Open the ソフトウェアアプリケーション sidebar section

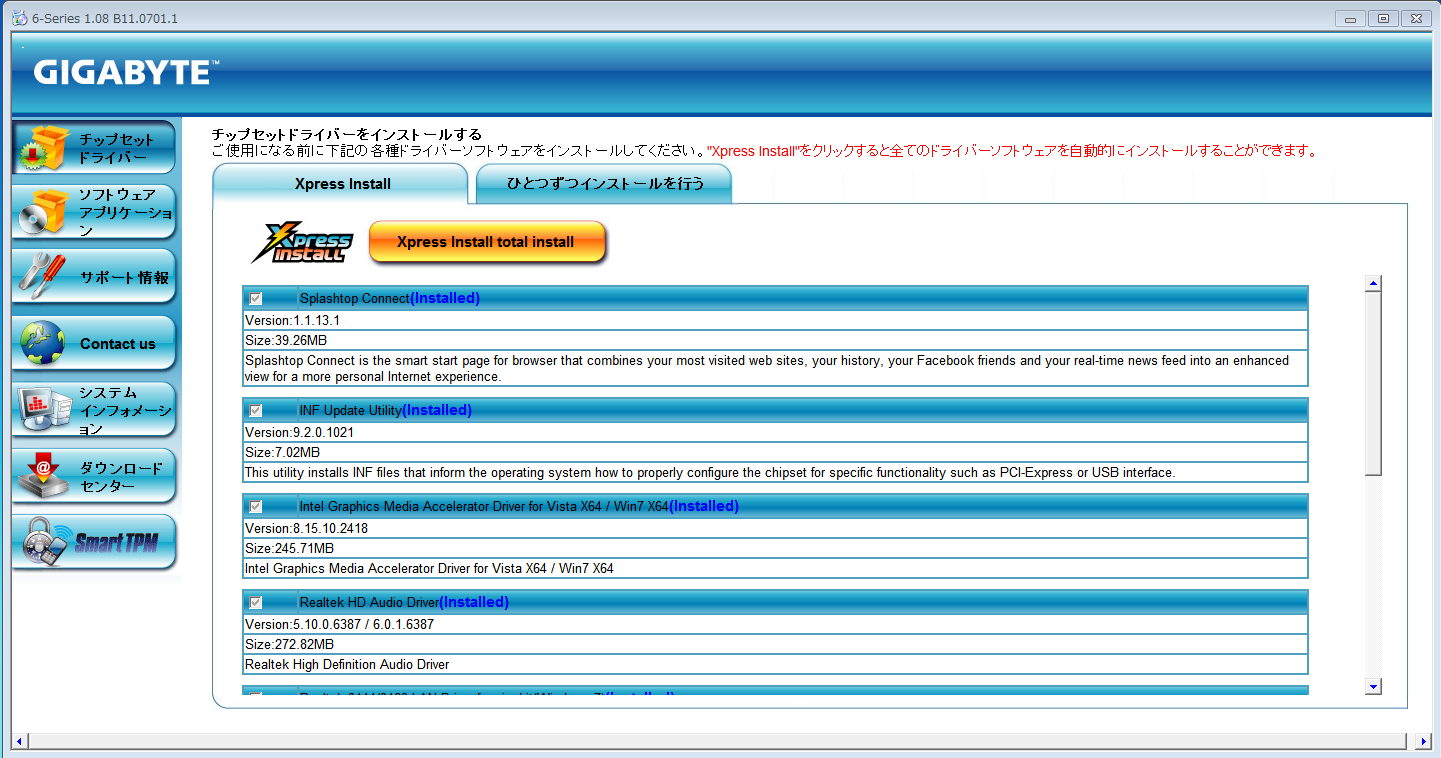[x=94, y=212]
